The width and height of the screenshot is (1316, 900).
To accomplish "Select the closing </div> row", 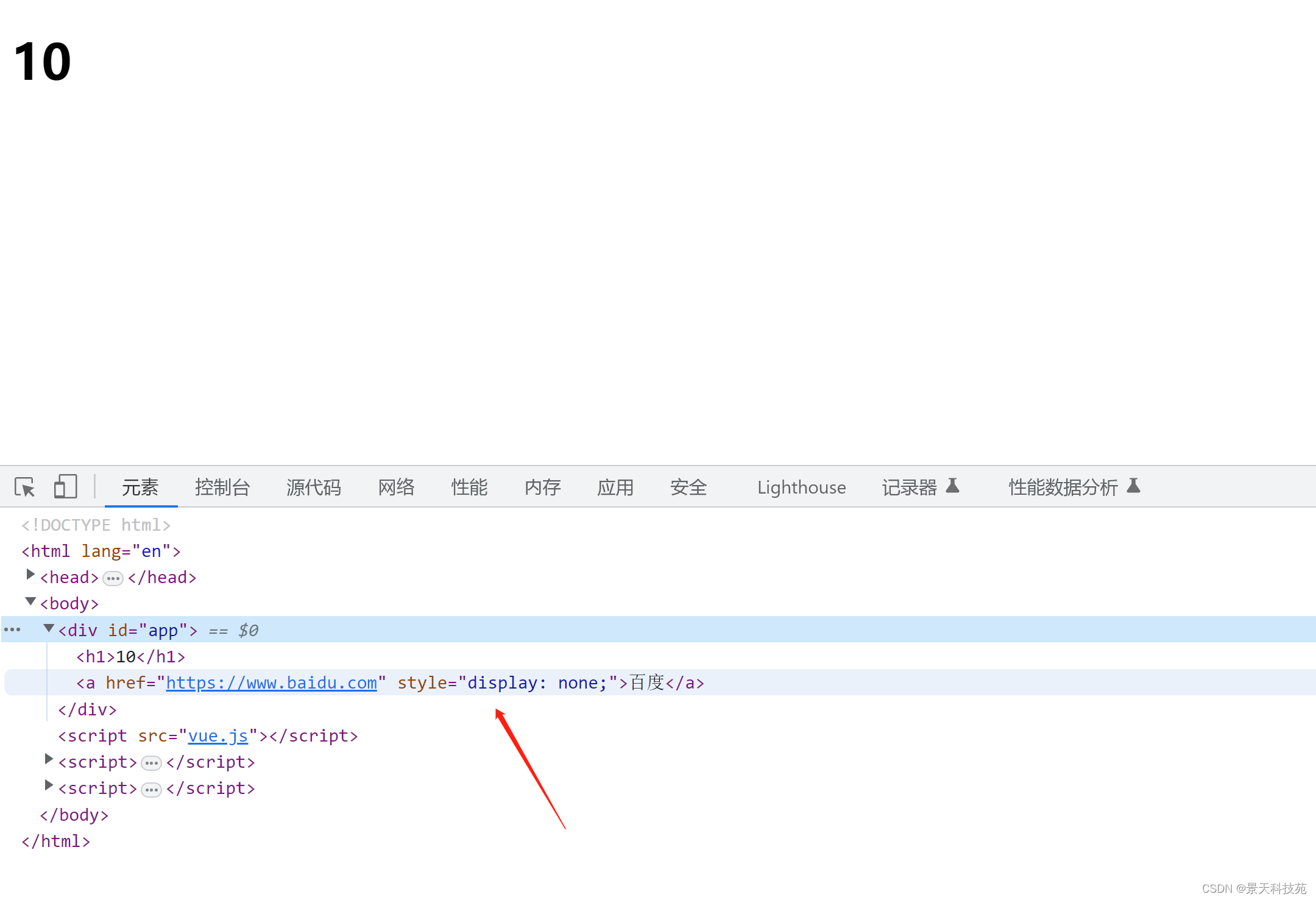I will coord(87,709).
